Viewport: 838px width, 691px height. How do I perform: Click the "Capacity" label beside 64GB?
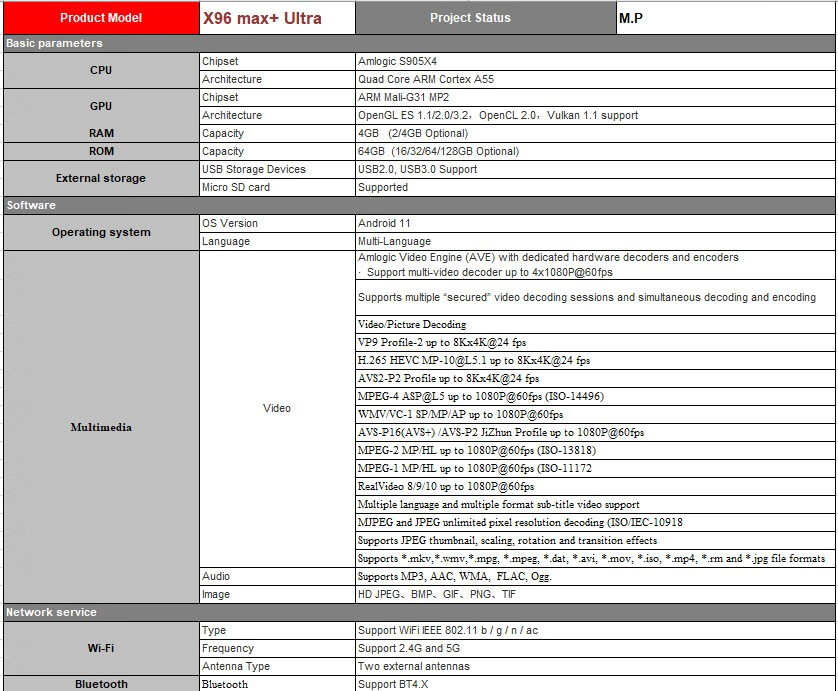(x=277, y=151)
